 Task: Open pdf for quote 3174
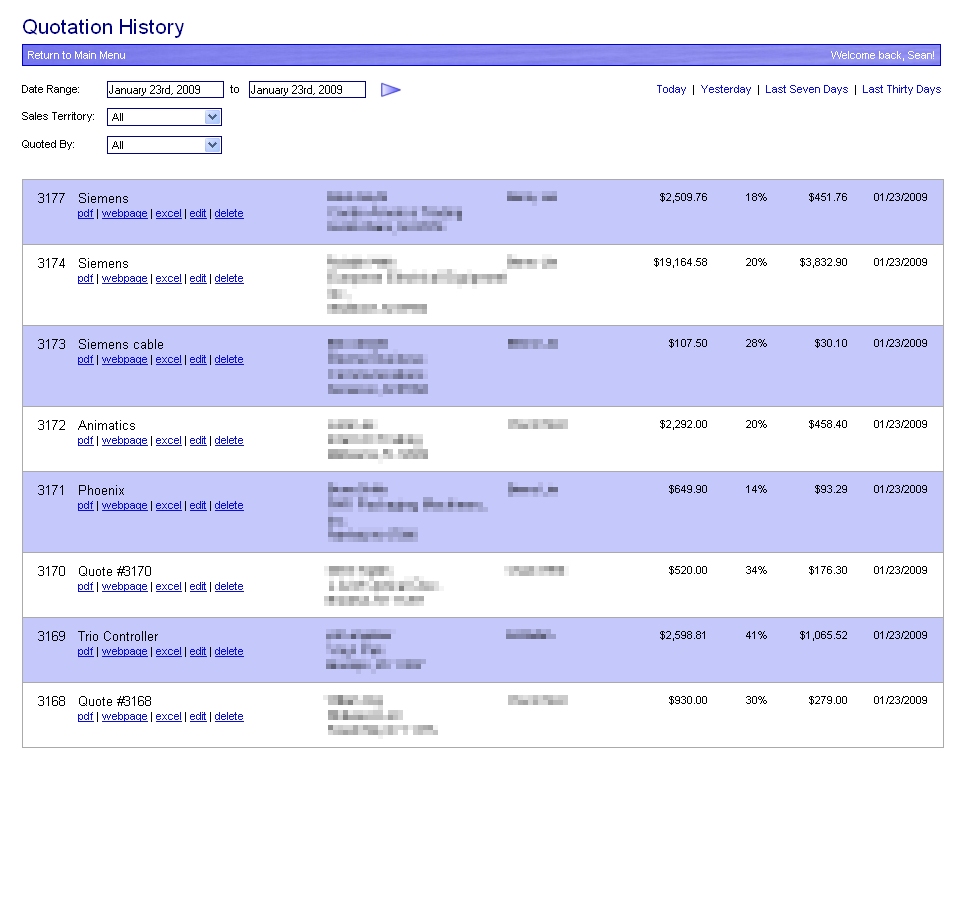[x=85, y=279]
